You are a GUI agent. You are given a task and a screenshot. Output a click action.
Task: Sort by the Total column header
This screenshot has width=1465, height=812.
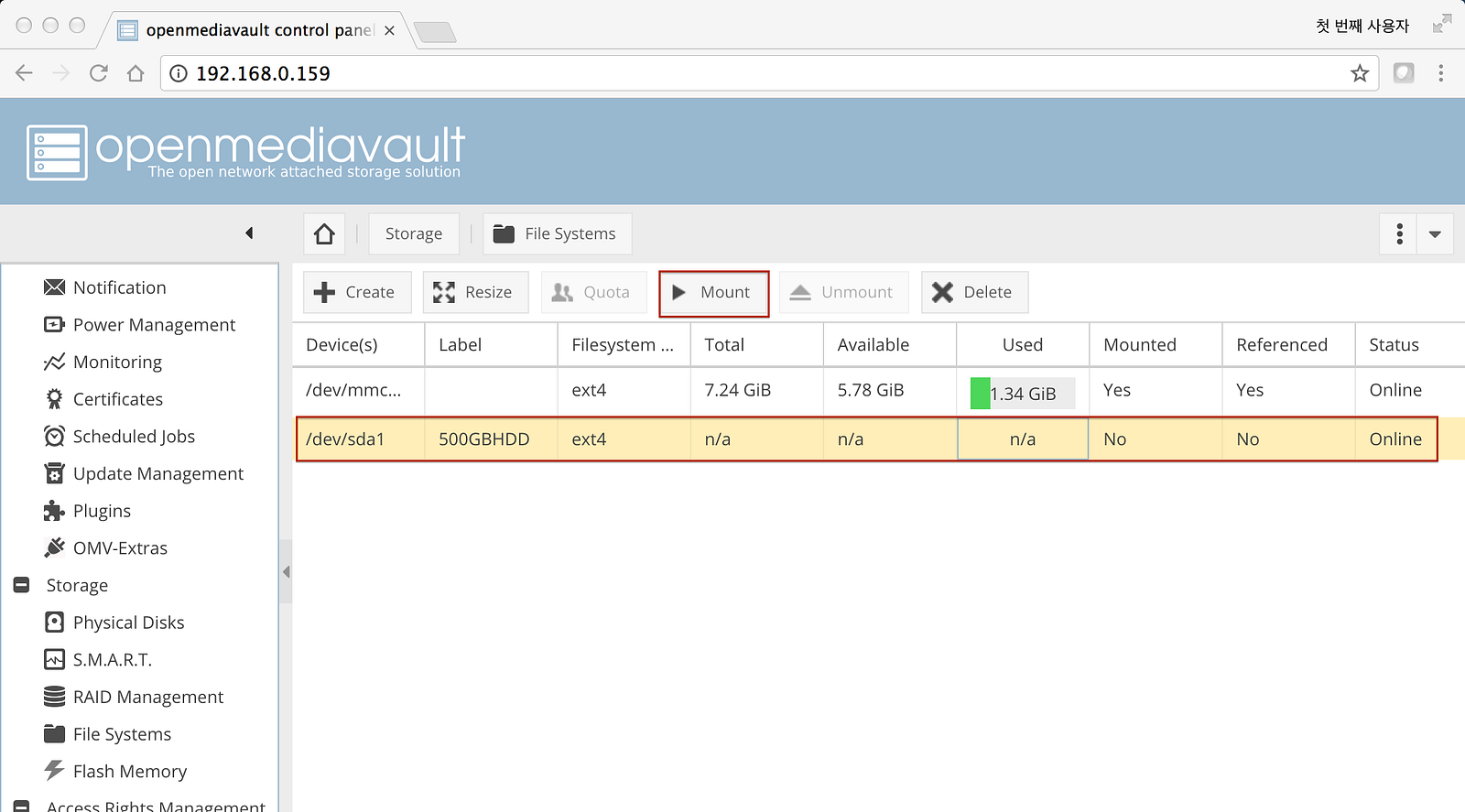(x=756, y=345)
